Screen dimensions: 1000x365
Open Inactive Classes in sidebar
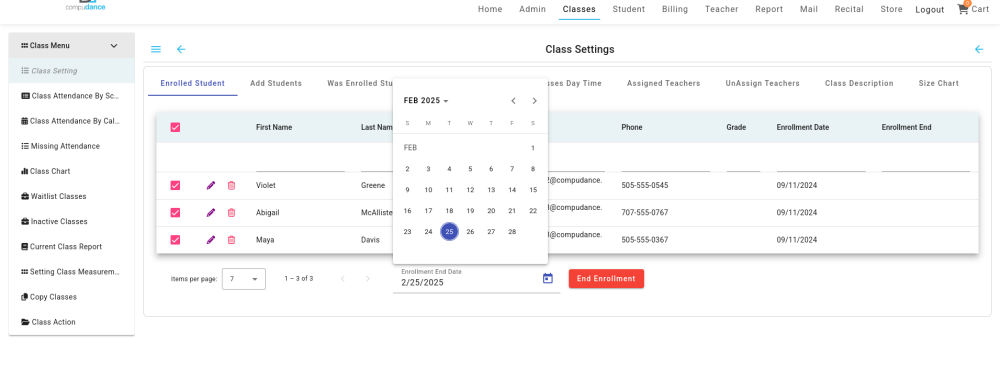coord(71,221)
